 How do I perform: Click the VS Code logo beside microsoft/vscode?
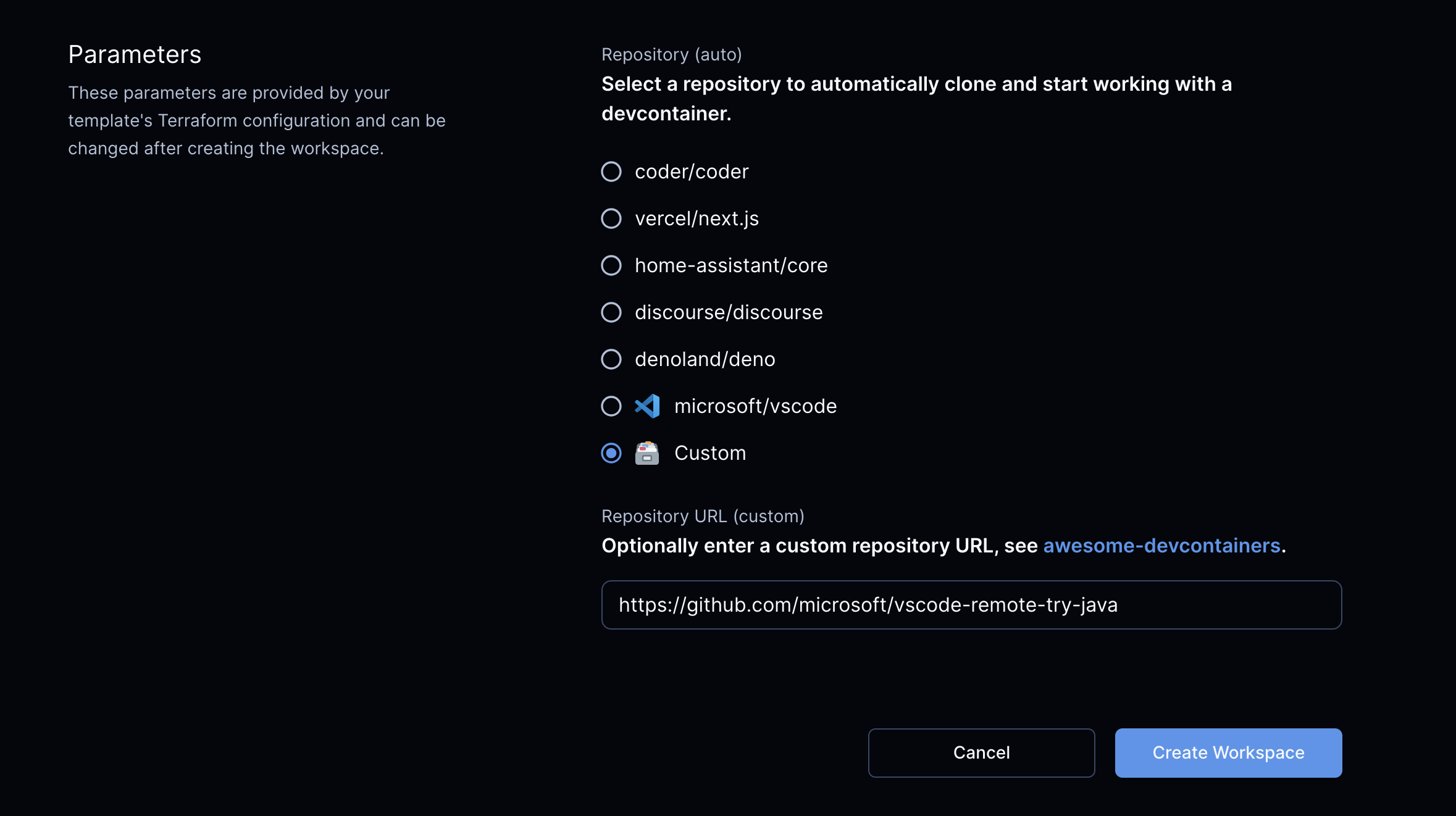(x=646, y=406)
